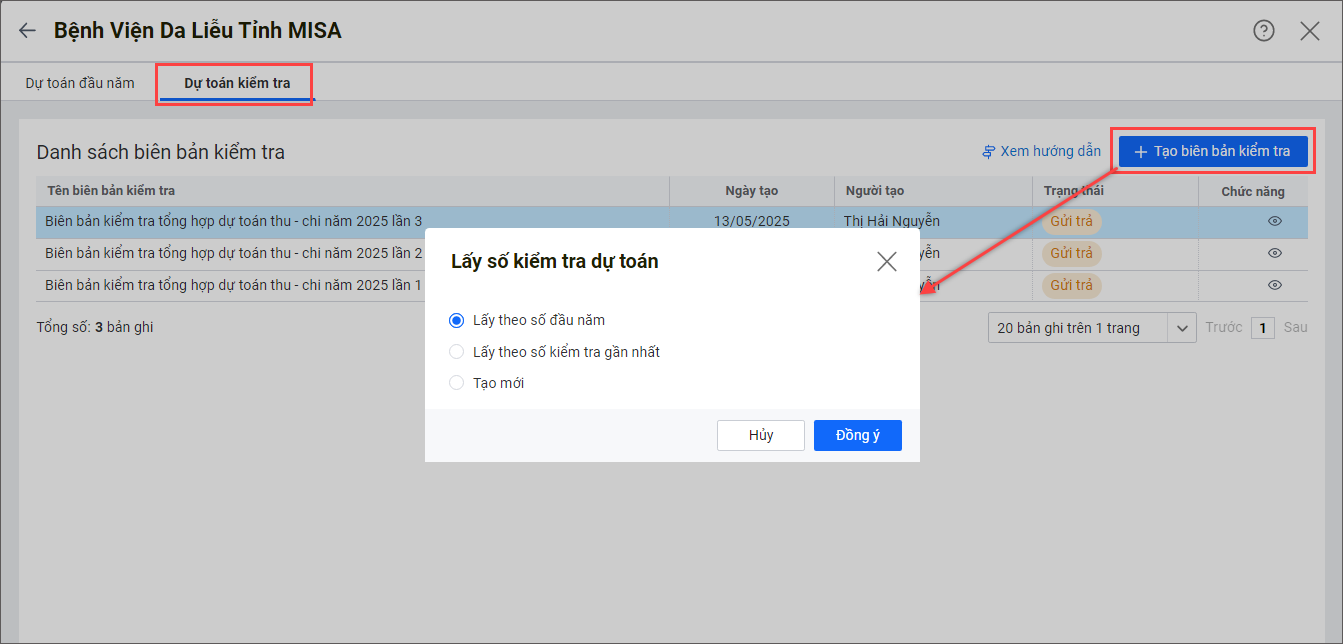Viewport: 1343px width, 644px height.
Task: Open the help question mark icon
Action: pos(1264,31)
